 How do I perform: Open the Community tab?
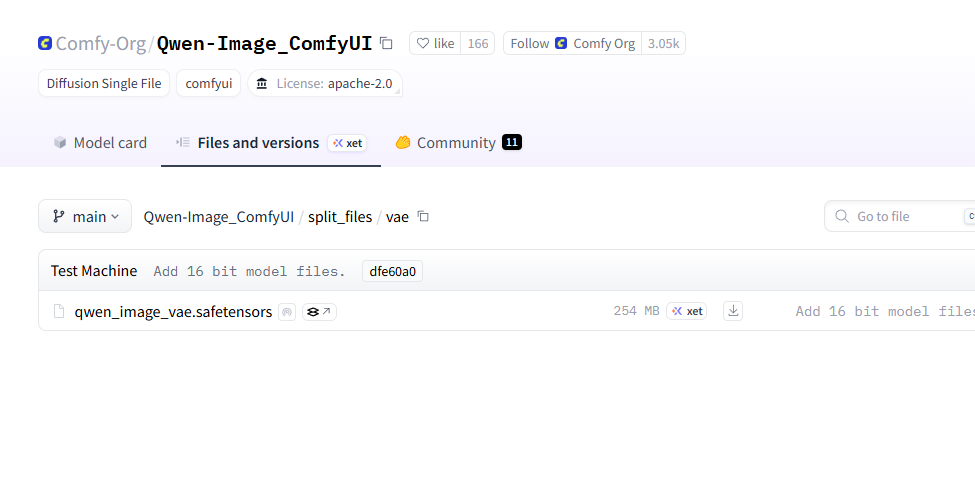pos(456,143)
